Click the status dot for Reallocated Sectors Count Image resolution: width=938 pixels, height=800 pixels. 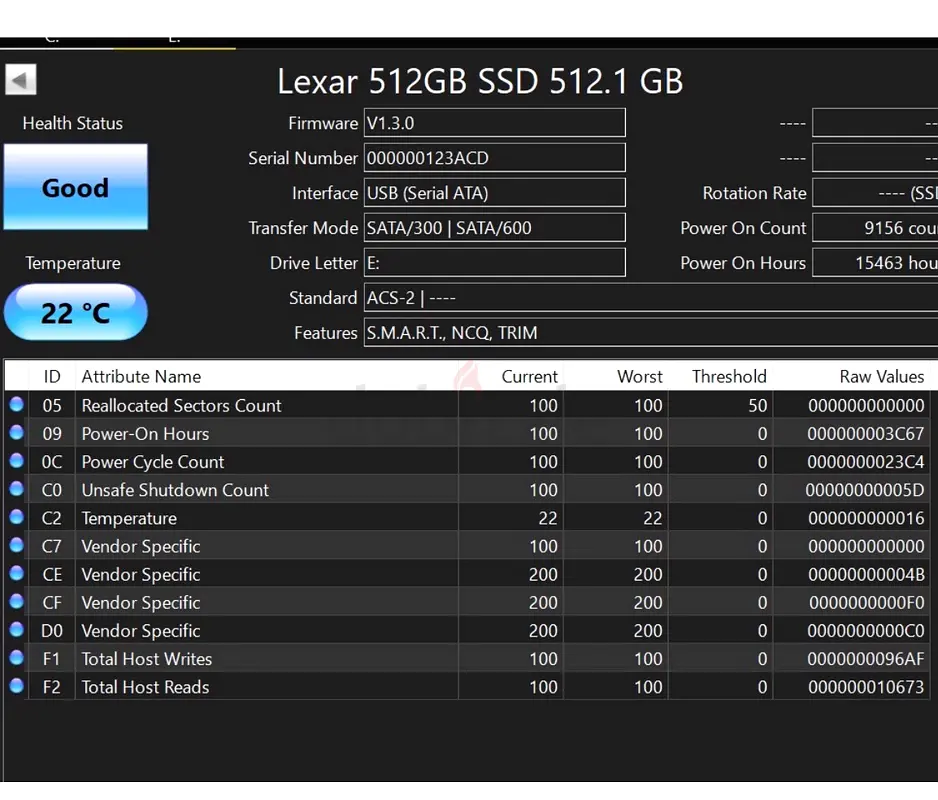[17, 404]
